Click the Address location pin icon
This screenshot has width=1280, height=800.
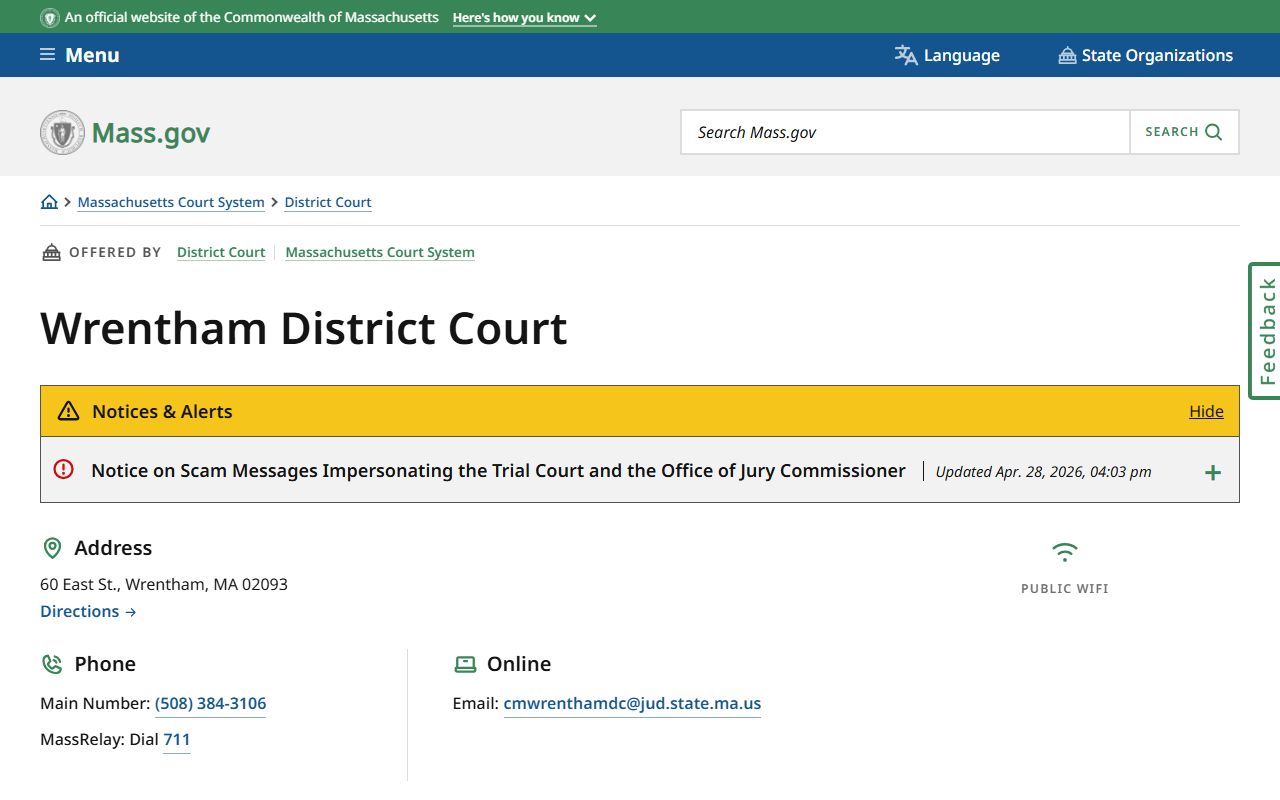(52, 548)
